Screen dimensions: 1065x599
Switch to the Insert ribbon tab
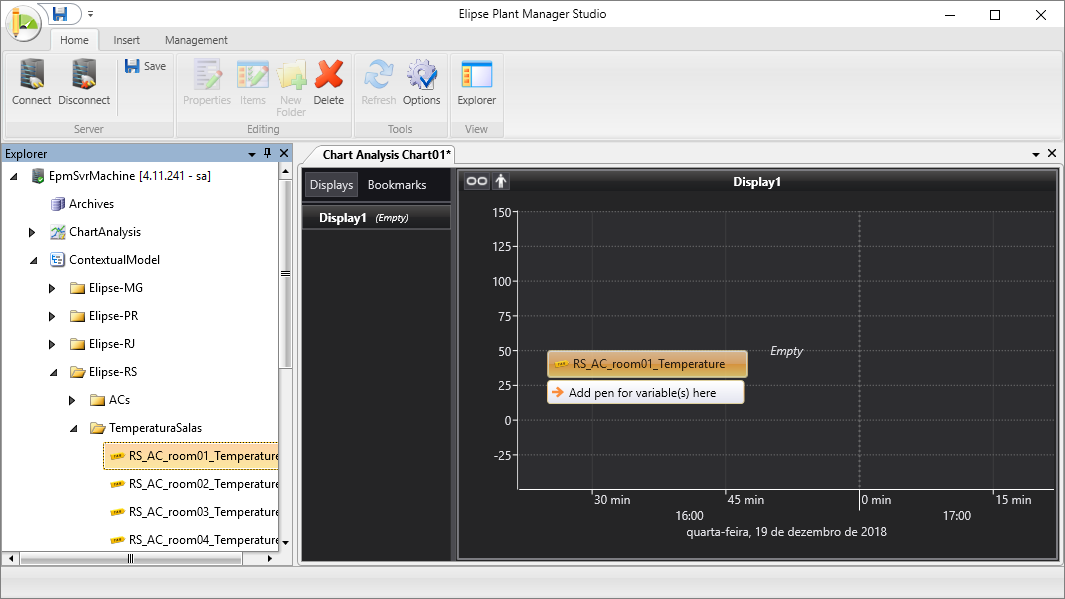coord(126,40)
